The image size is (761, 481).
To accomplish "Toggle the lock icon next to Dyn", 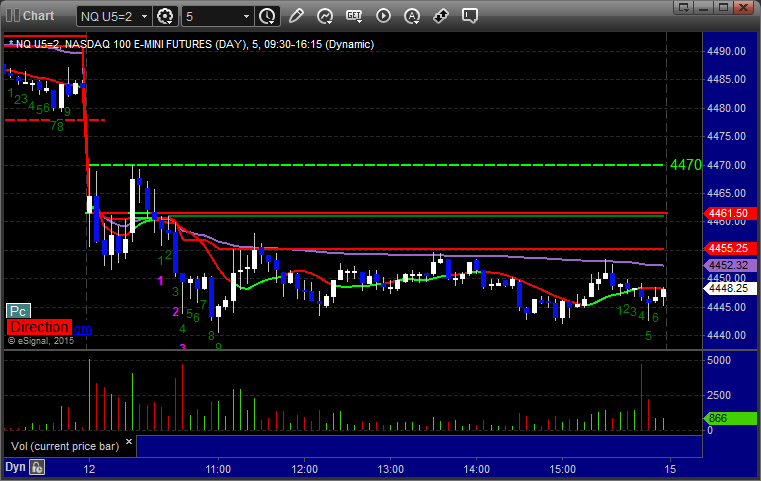I will [37, 467].
